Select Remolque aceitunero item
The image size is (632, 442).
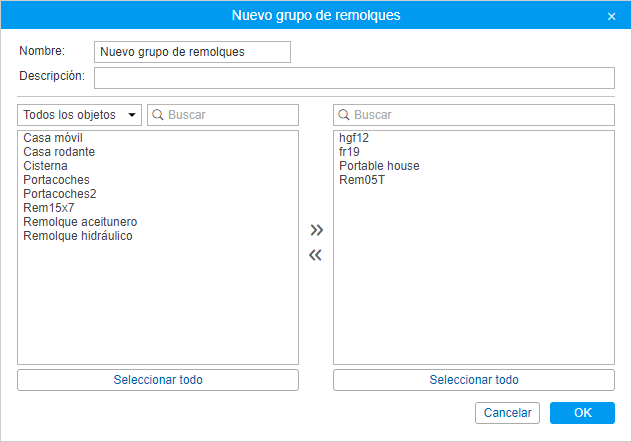pyautogui.click(x=80, y=222)
